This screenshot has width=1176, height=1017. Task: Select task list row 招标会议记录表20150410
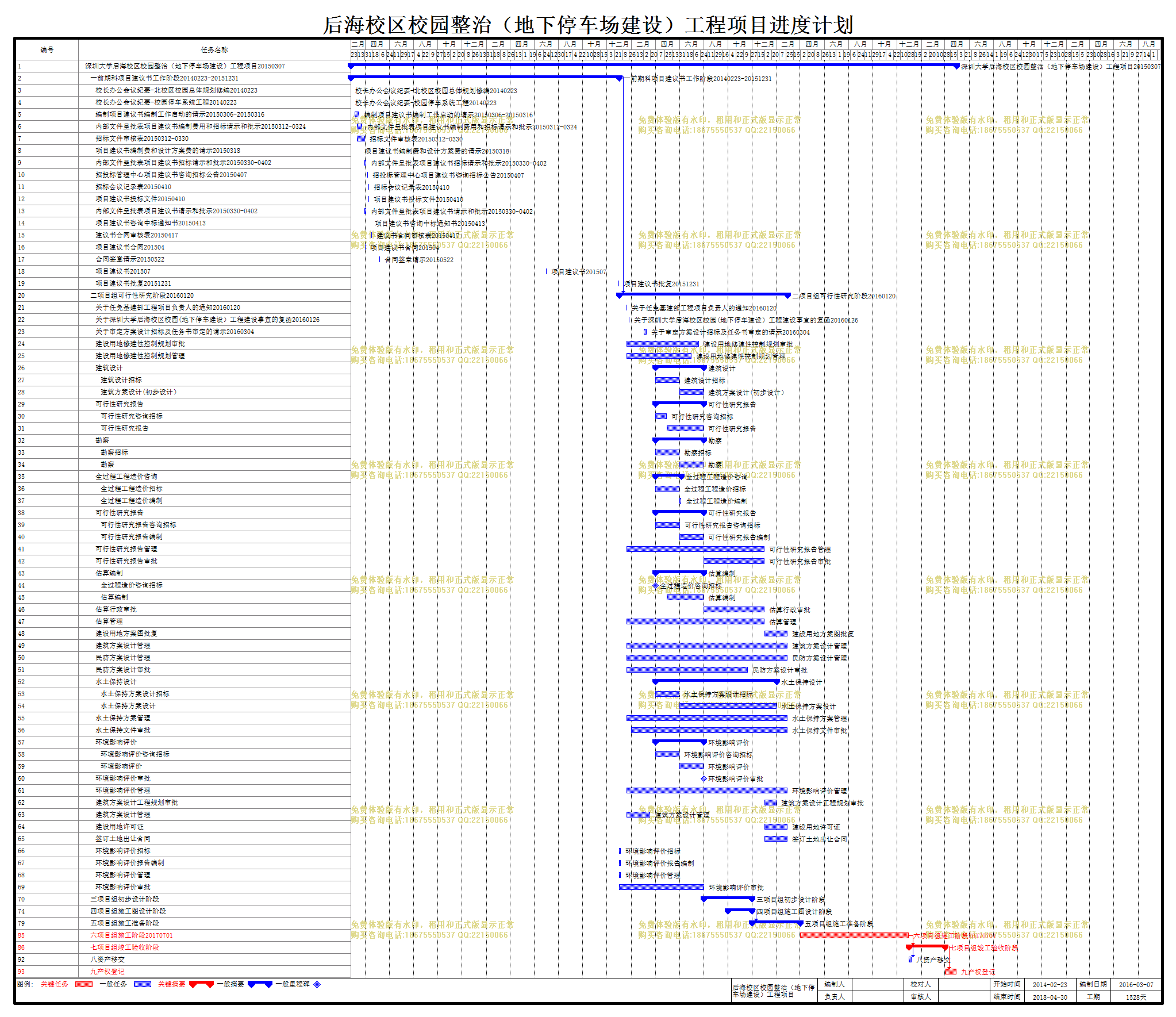(x=183, y=187)
